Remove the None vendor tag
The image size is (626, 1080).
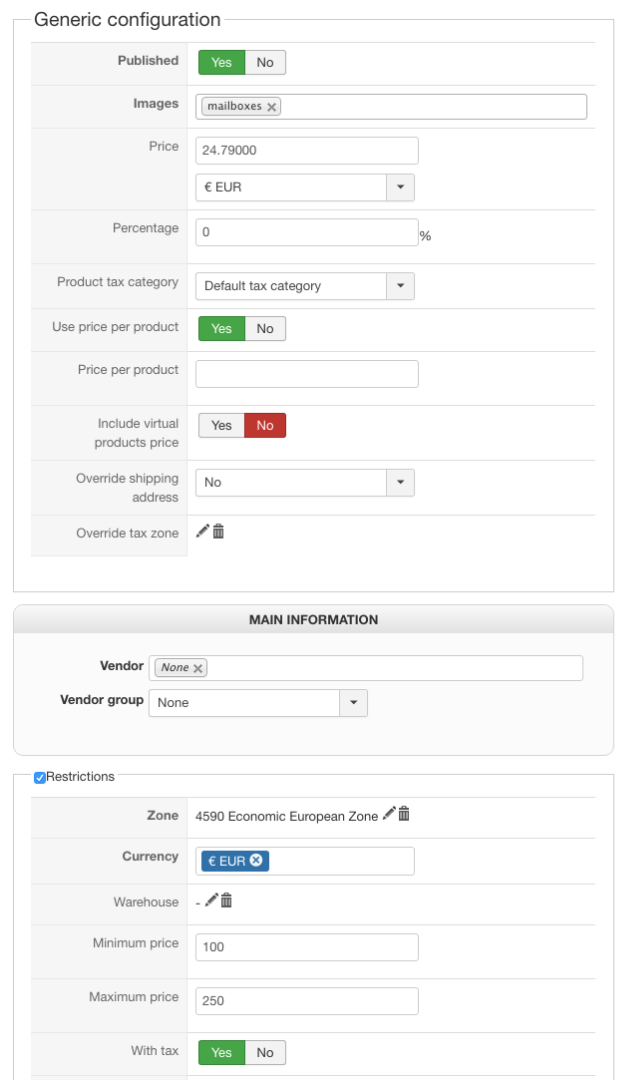(198, 668)
